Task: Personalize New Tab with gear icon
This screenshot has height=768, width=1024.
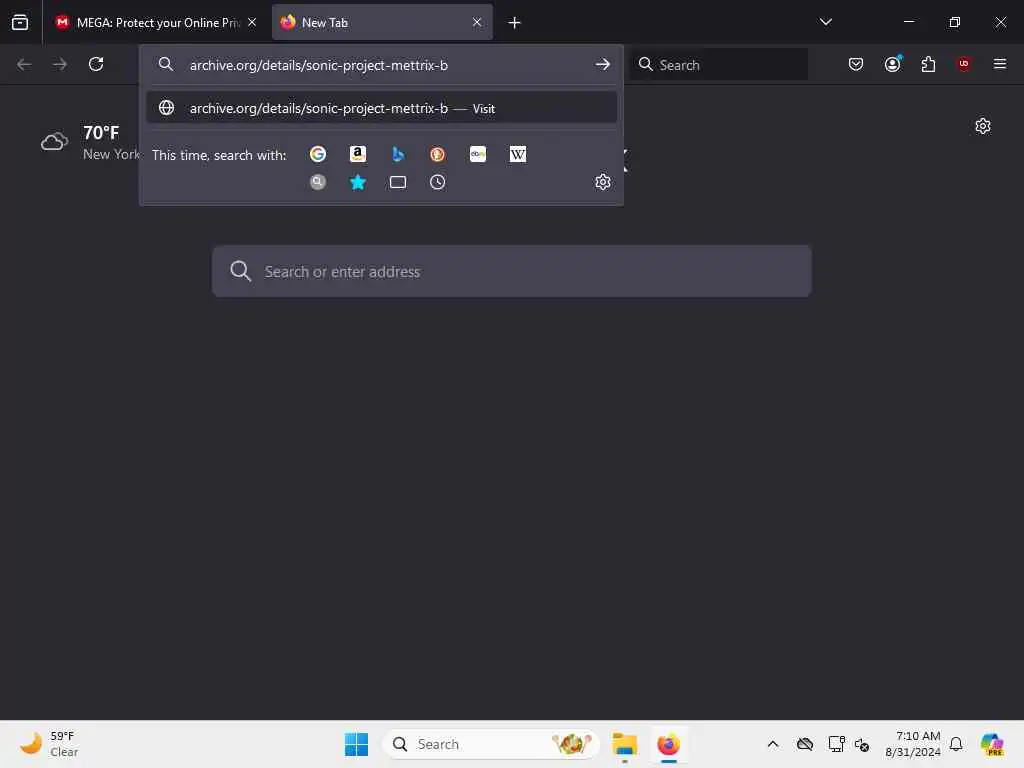Action: point(983,126)
